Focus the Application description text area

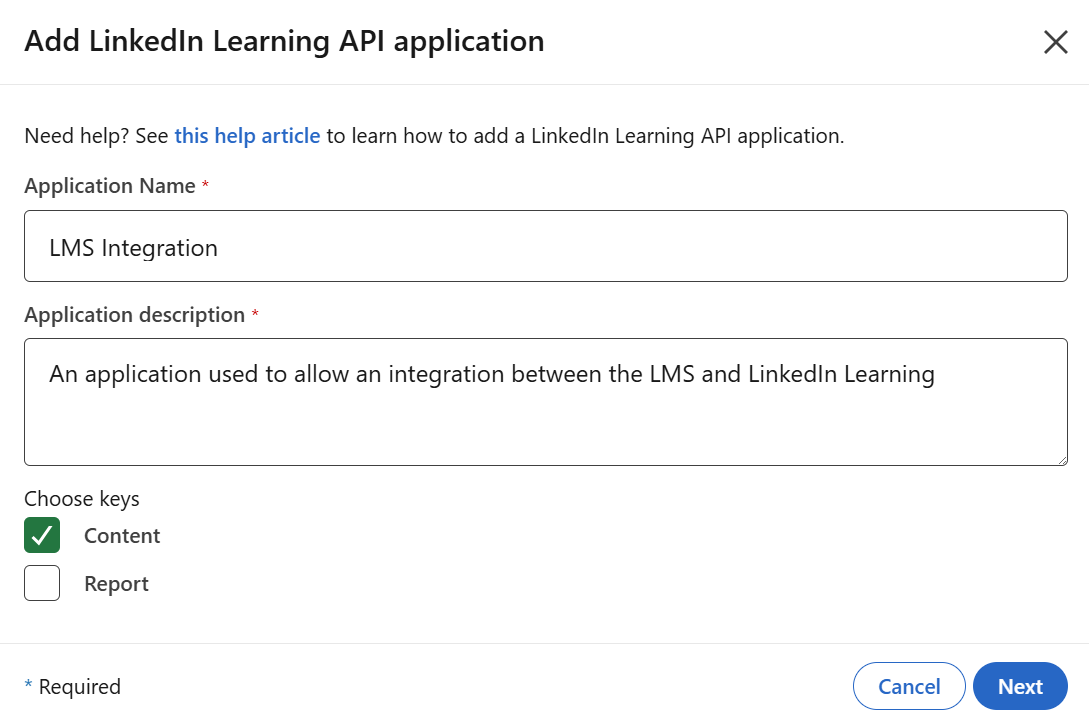click(x=546, y=401)
